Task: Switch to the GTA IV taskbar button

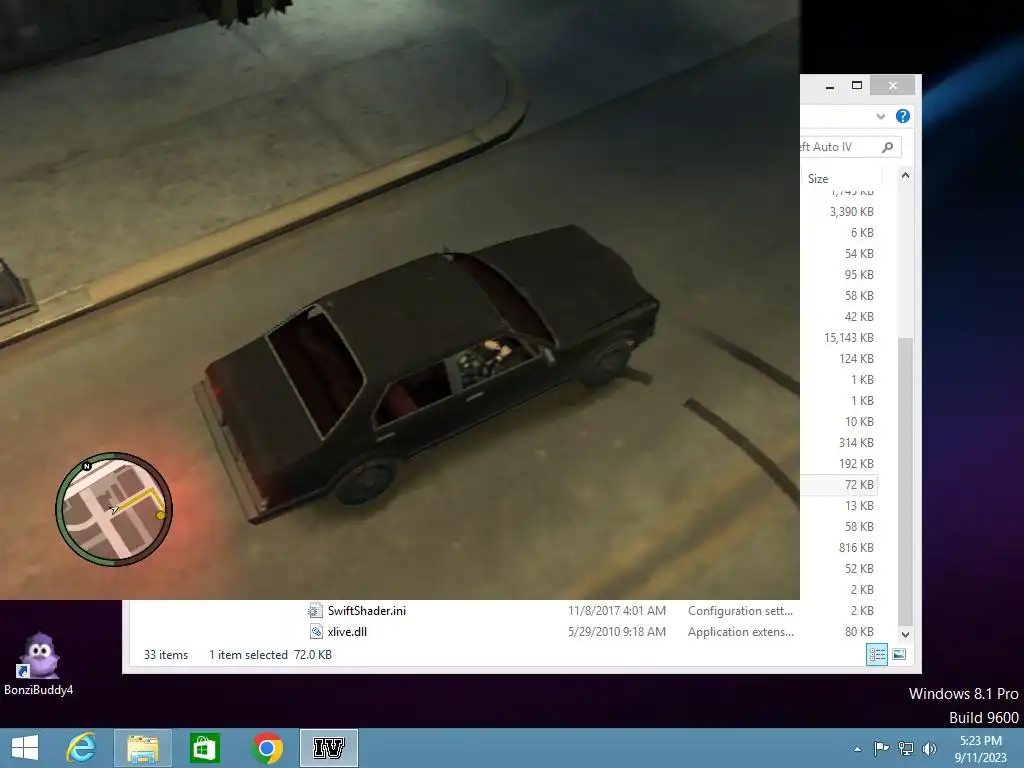Action: click(328, 748)
